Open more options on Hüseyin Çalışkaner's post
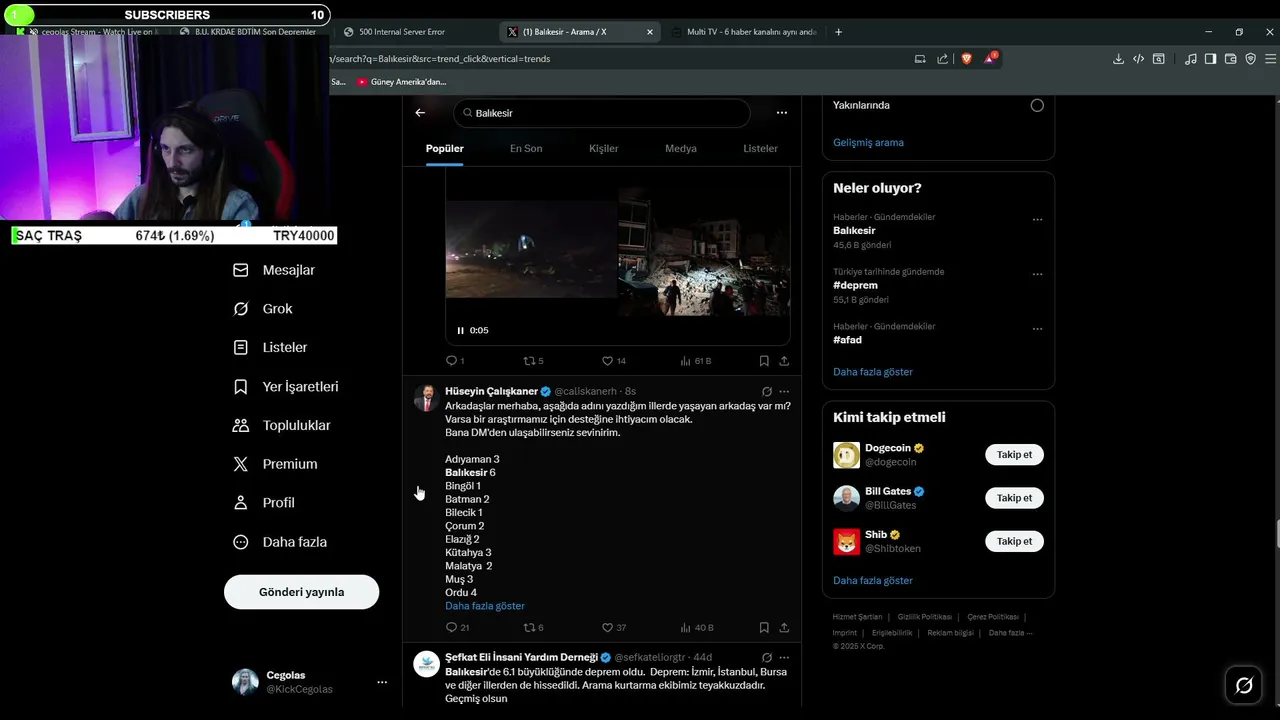This screenshot has width=1280, height=720. tap(784, 392)
